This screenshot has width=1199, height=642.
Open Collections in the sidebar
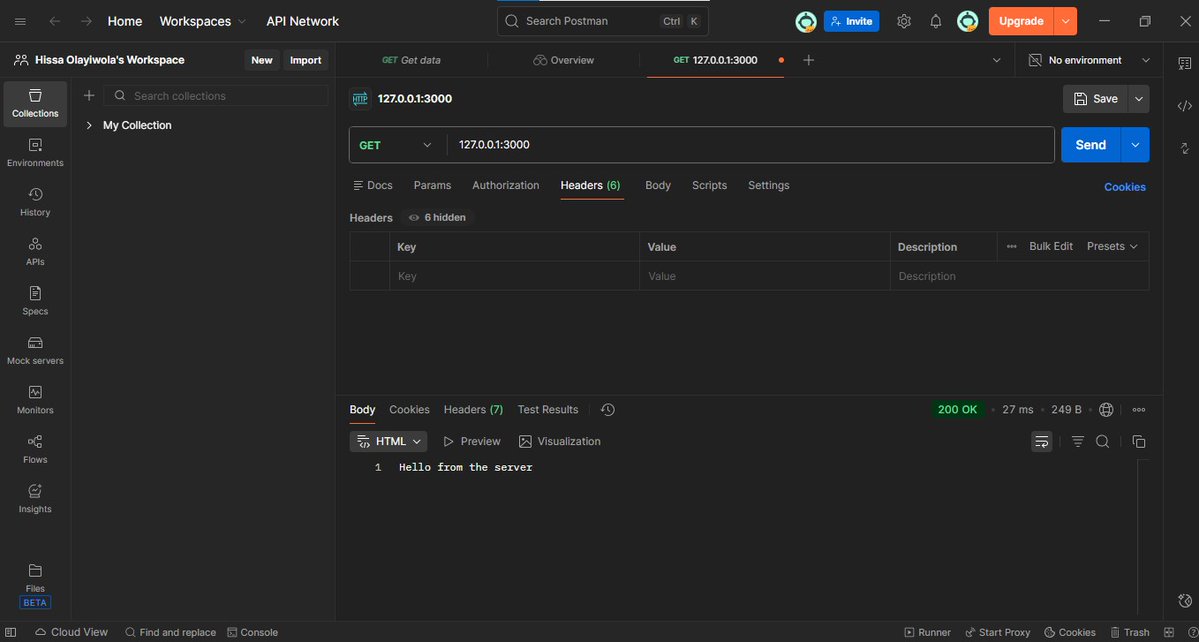click(35, 104)
